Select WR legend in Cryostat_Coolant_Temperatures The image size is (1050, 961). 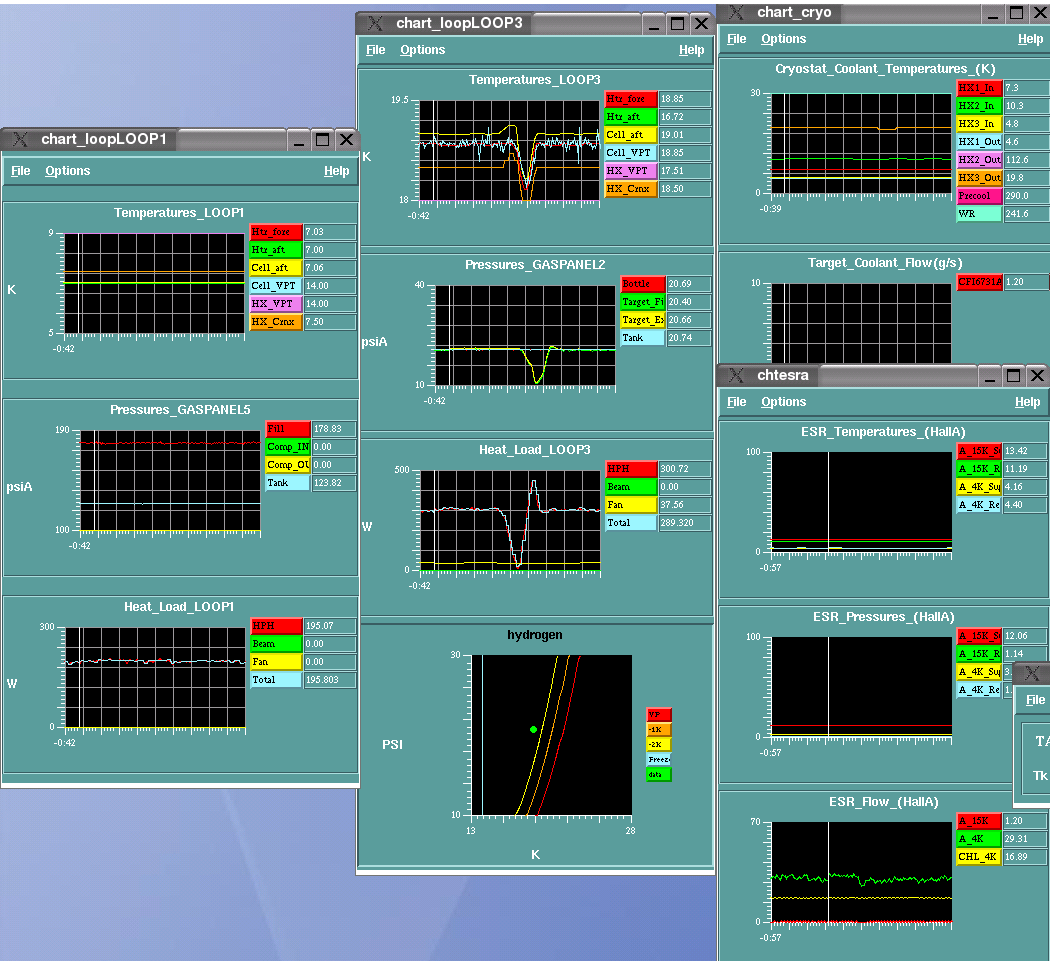[x=979, y=214]
